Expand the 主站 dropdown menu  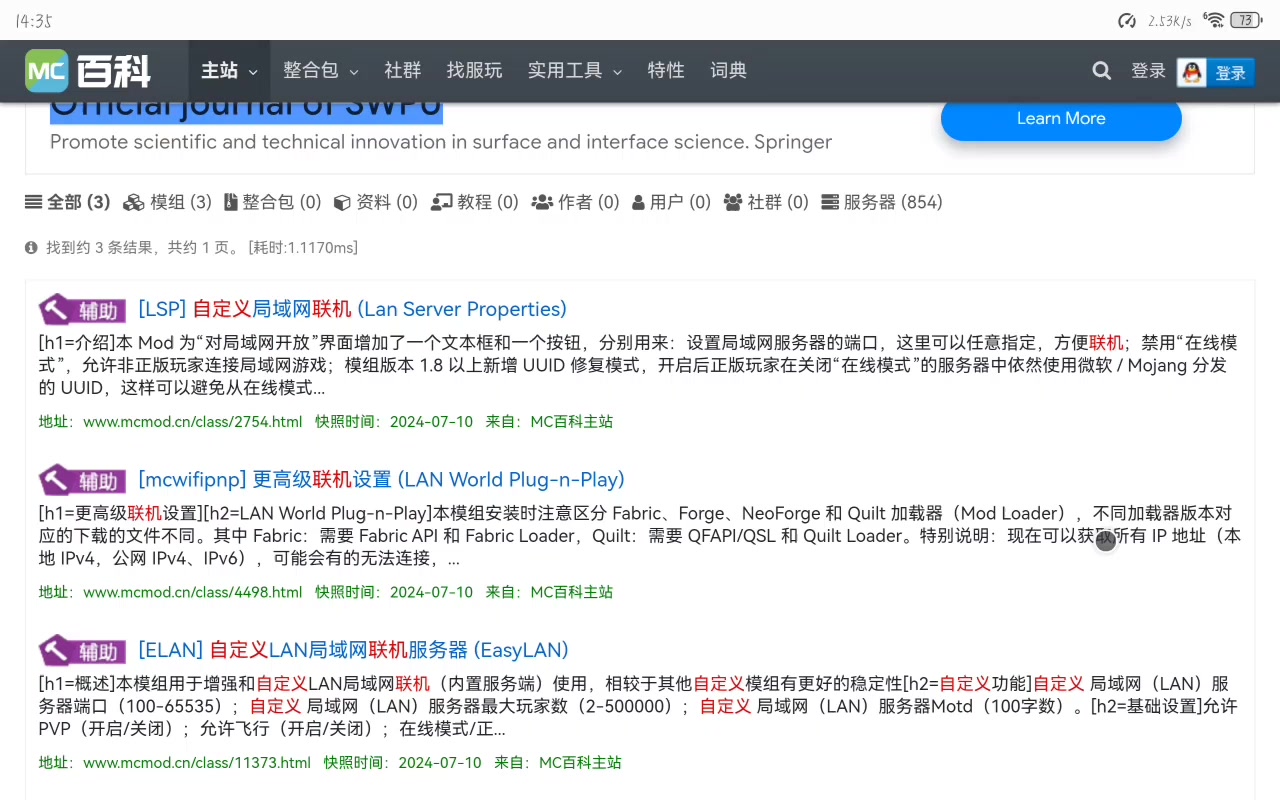[229, 71]
